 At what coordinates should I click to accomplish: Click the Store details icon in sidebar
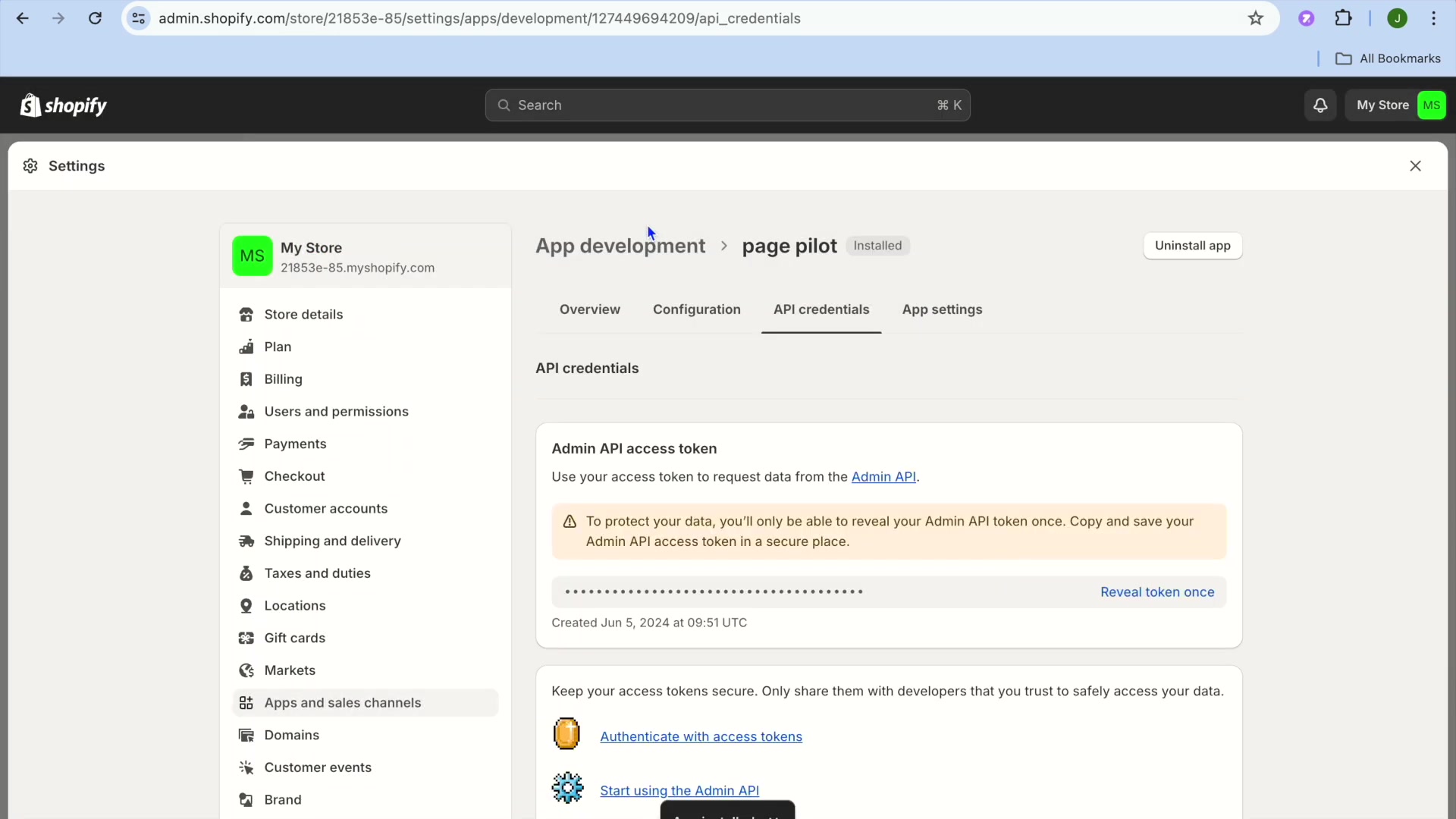[246, 315]
